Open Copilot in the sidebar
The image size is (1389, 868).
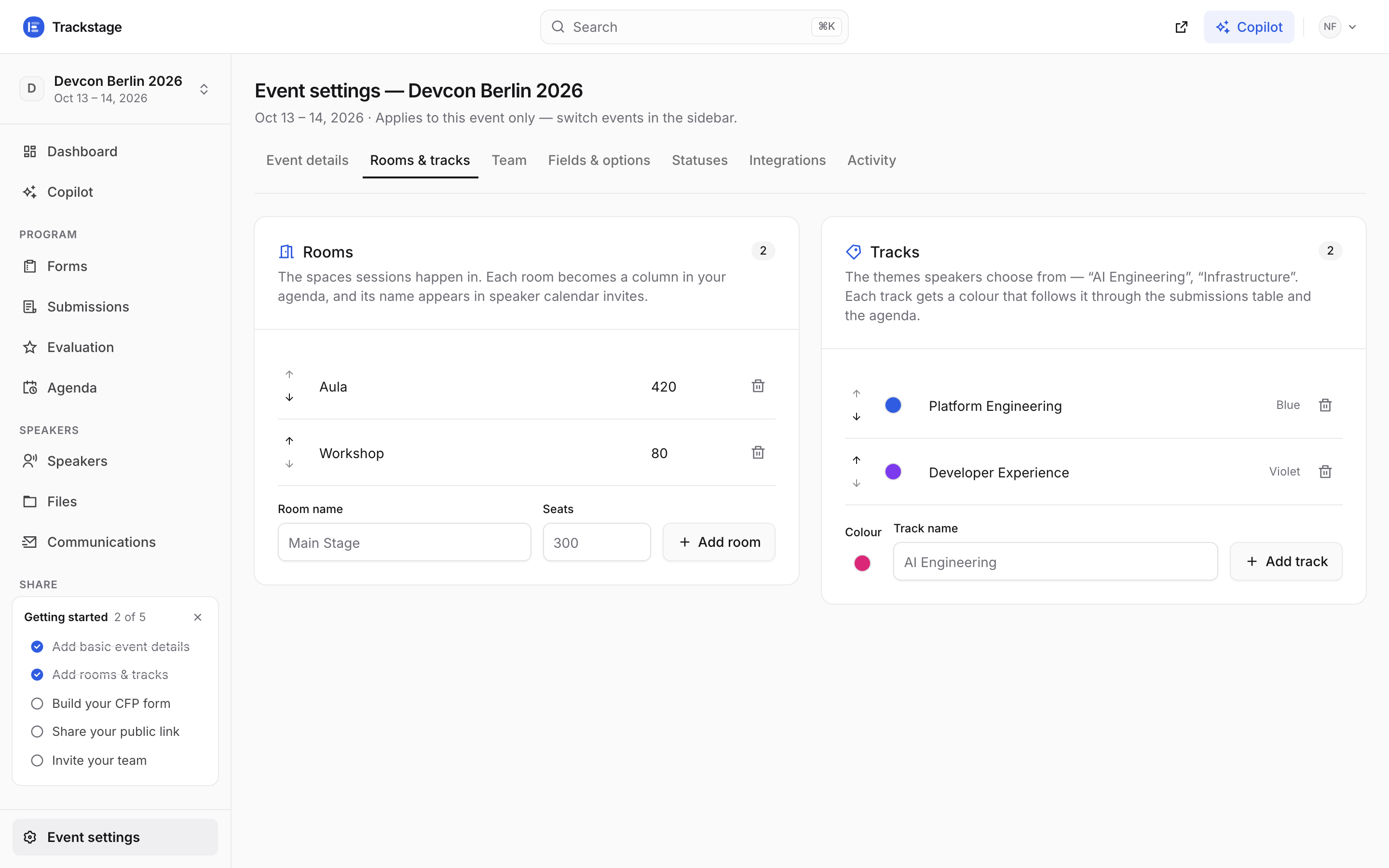pyautogui.click(x=115, y=192)
